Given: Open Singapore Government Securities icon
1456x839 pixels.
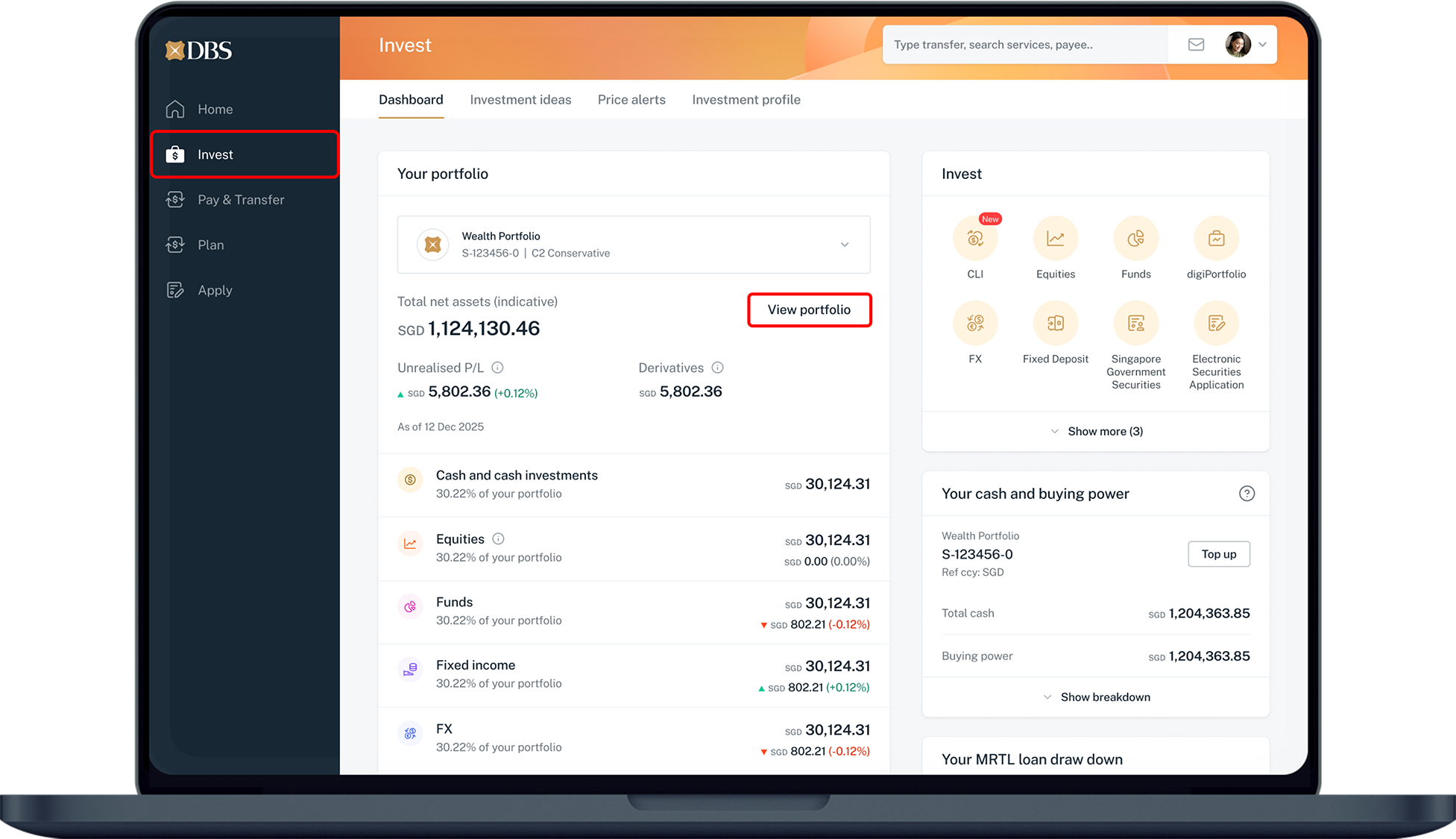Looking at the screenshot, I should click(1135, 324).
